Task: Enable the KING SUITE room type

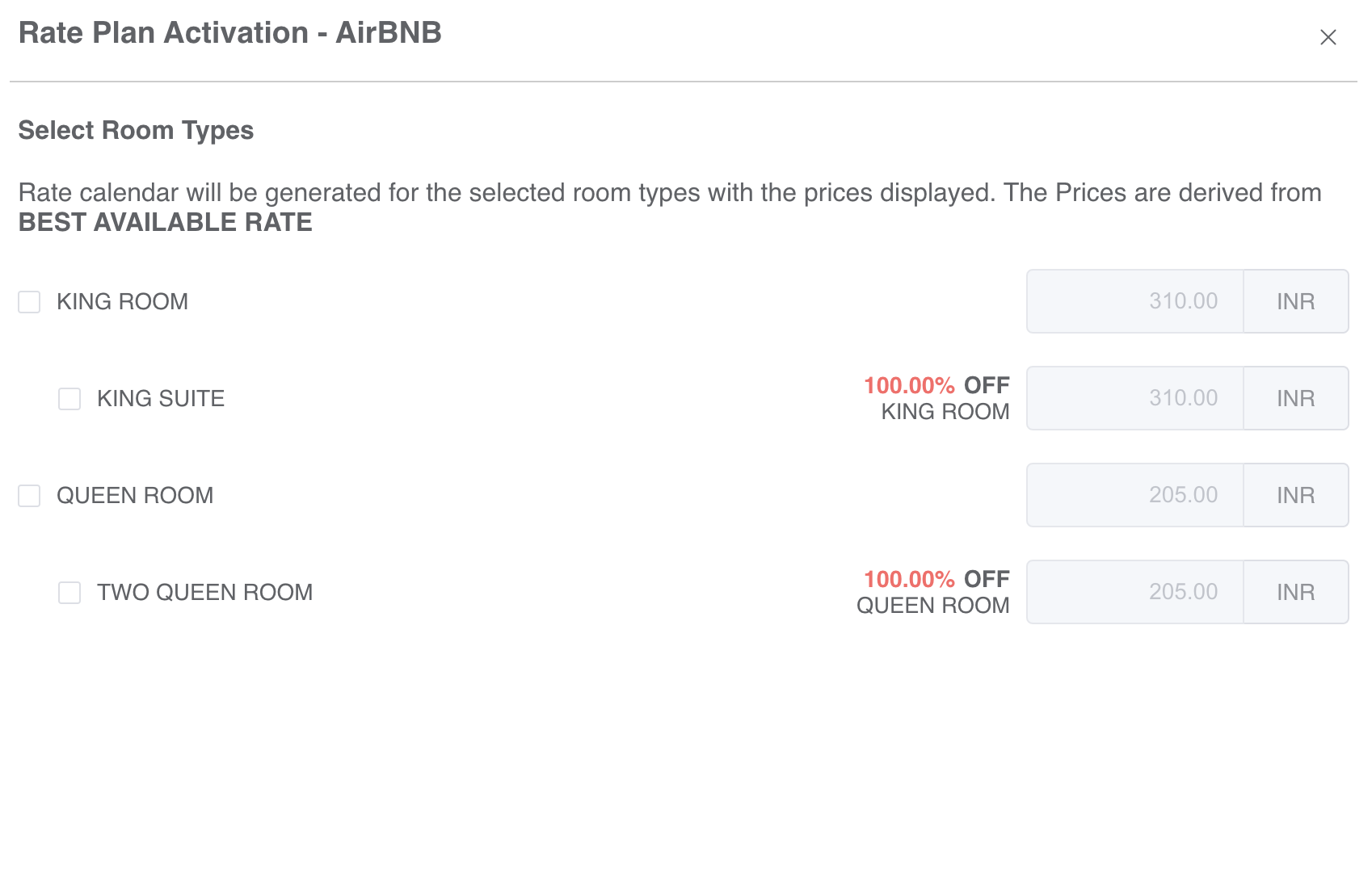Action: (x=69, y=399)
